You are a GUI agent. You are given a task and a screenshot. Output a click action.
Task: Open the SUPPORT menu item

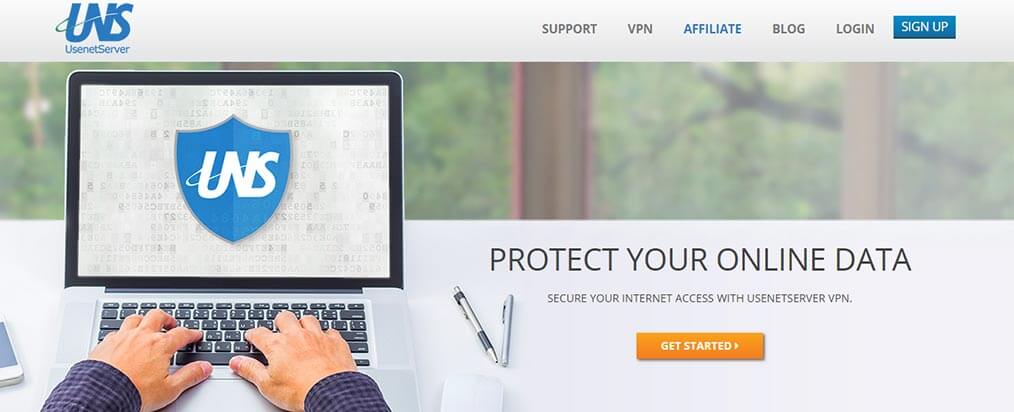pyautogui.click(x=569, y=29)
